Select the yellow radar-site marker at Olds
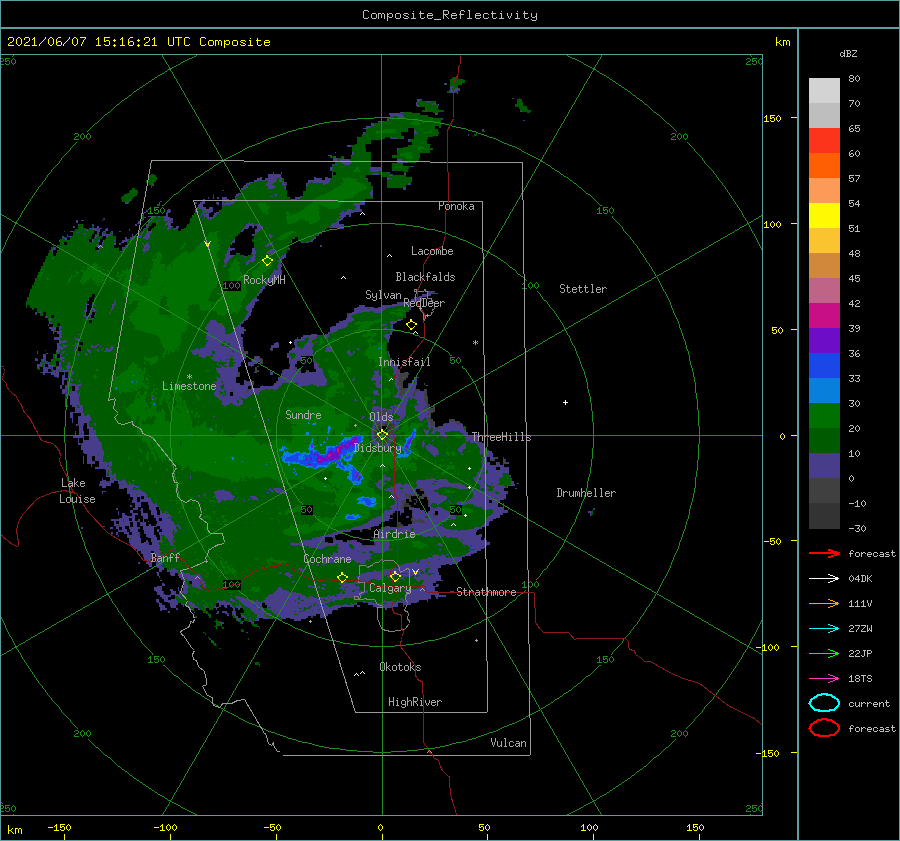900x841 pixels. (x=382, y=435)
